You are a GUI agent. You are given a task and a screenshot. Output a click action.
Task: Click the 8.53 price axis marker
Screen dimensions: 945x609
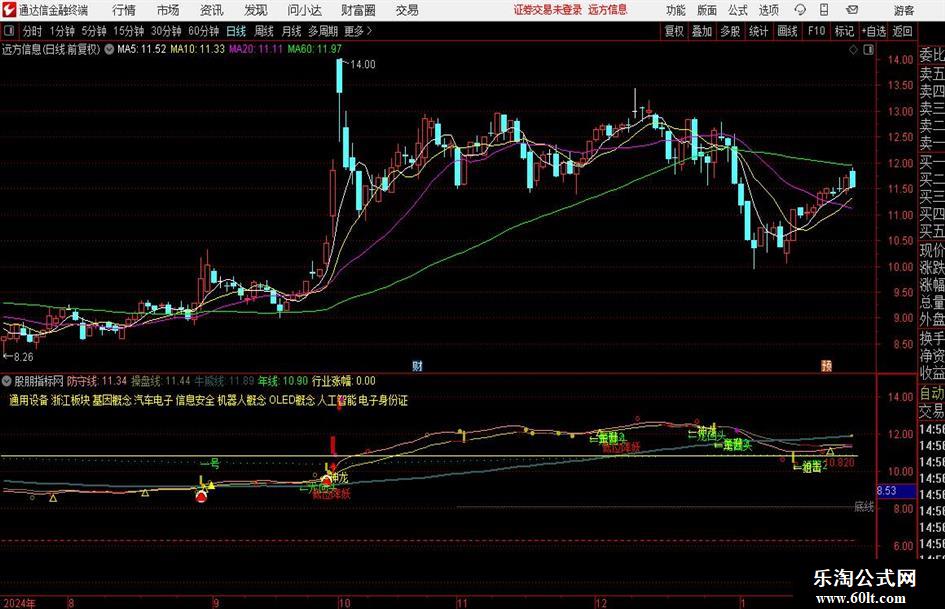(x=896, y=491)
